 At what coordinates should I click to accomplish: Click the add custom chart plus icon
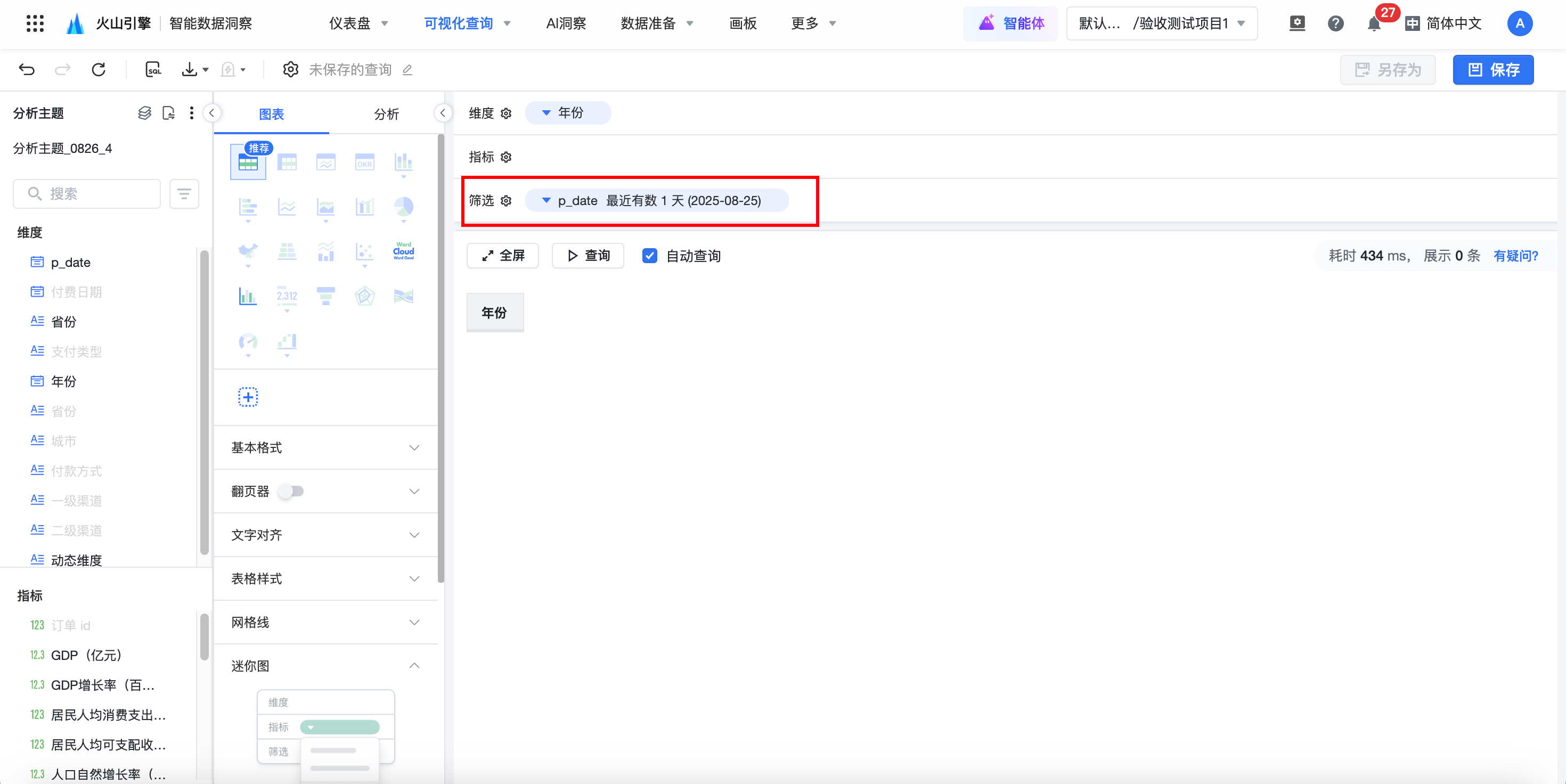coord(248,397)
